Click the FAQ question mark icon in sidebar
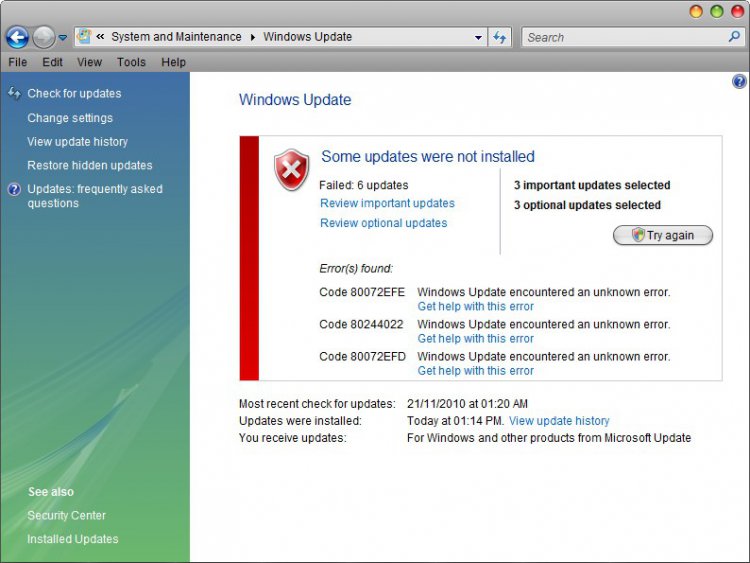 pyautogui.click(x=14, y=189)
